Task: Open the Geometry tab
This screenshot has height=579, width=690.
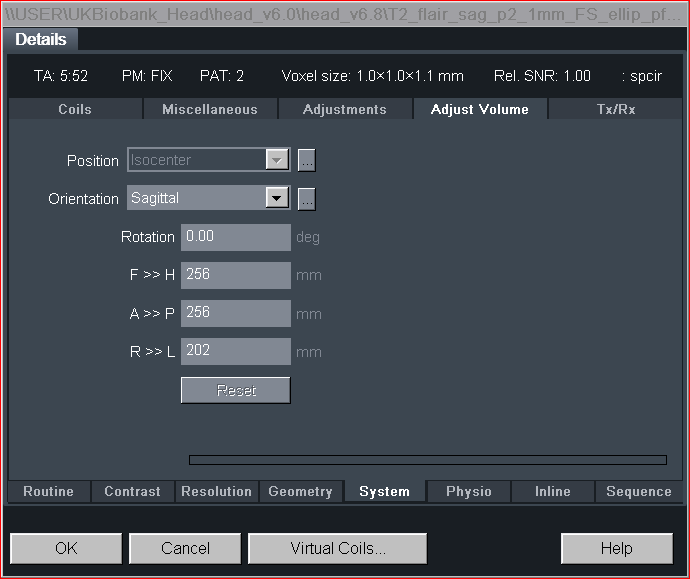Action: point(300,491)
